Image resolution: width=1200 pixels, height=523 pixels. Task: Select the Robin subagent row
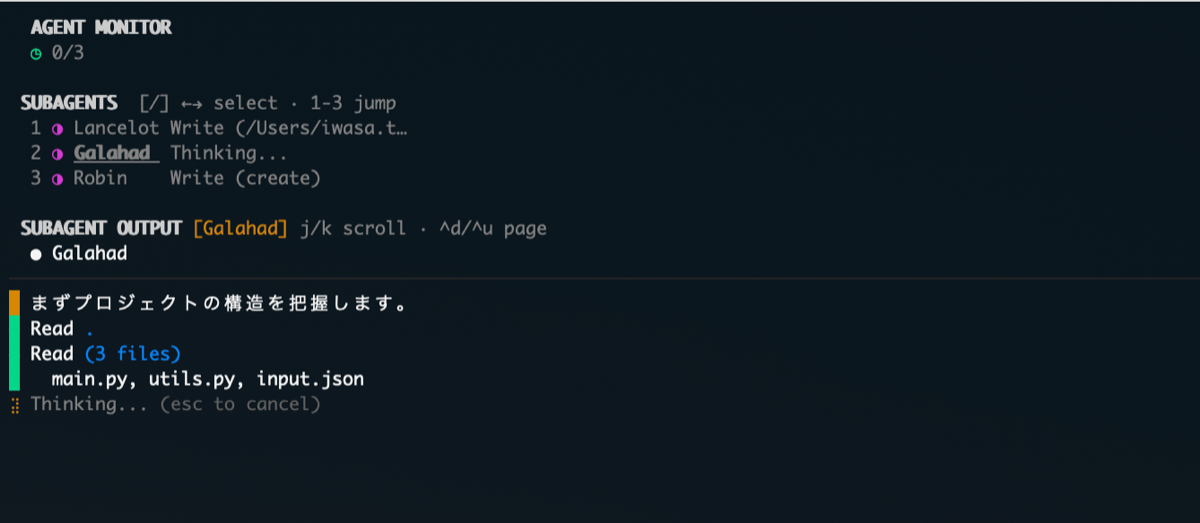point(100,179)
